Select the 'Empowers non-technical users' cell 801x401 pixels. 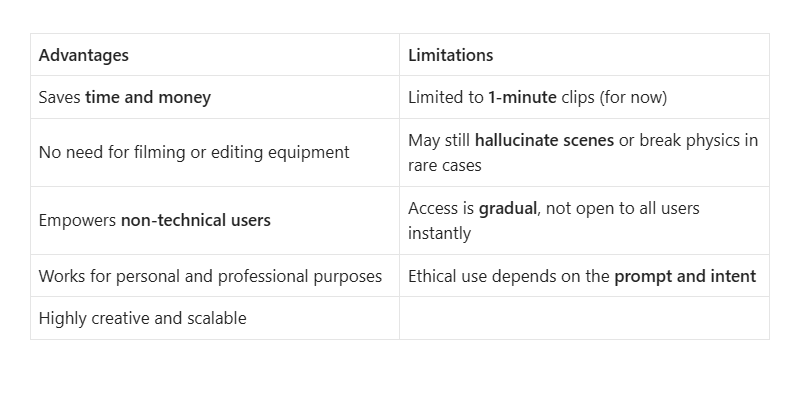point(215,221)
